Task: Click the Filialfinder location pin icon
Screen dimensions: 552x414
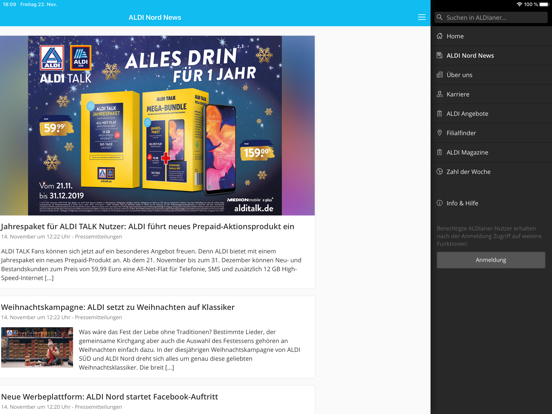Action: 439,133
